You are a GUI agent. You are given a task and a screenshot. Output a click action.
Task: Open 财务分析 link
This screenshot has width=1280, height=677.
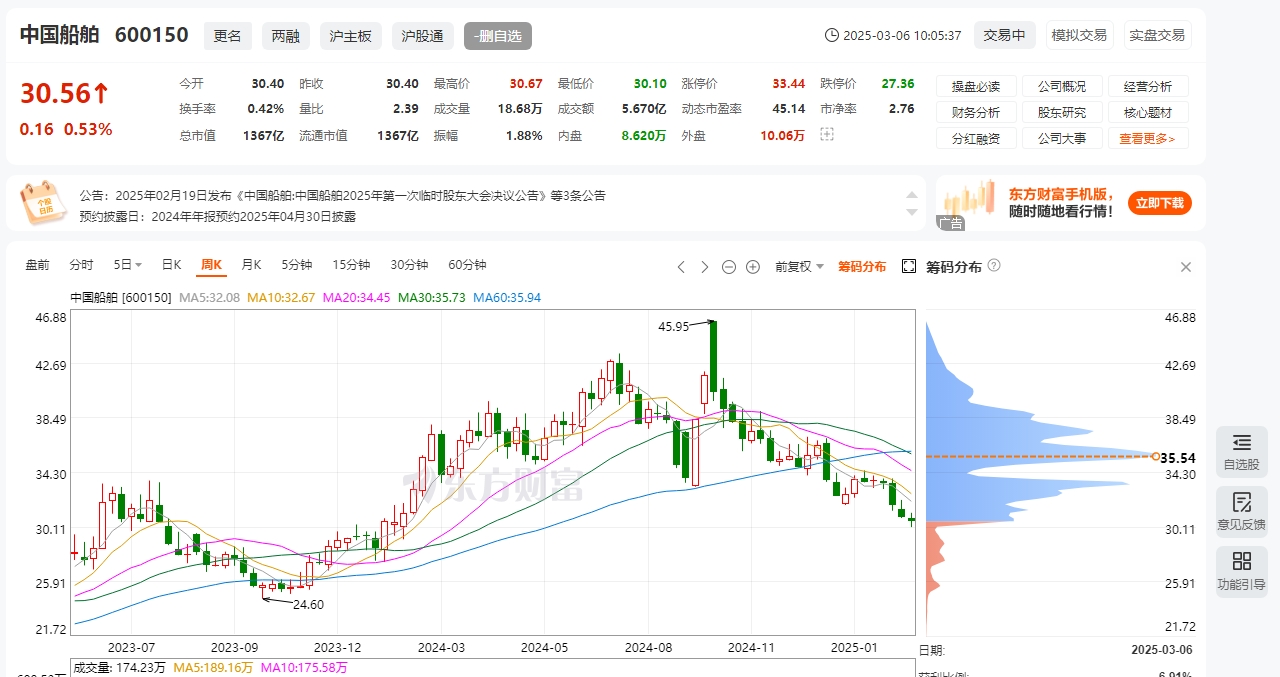pyautogui.click(x=976, y=113)
